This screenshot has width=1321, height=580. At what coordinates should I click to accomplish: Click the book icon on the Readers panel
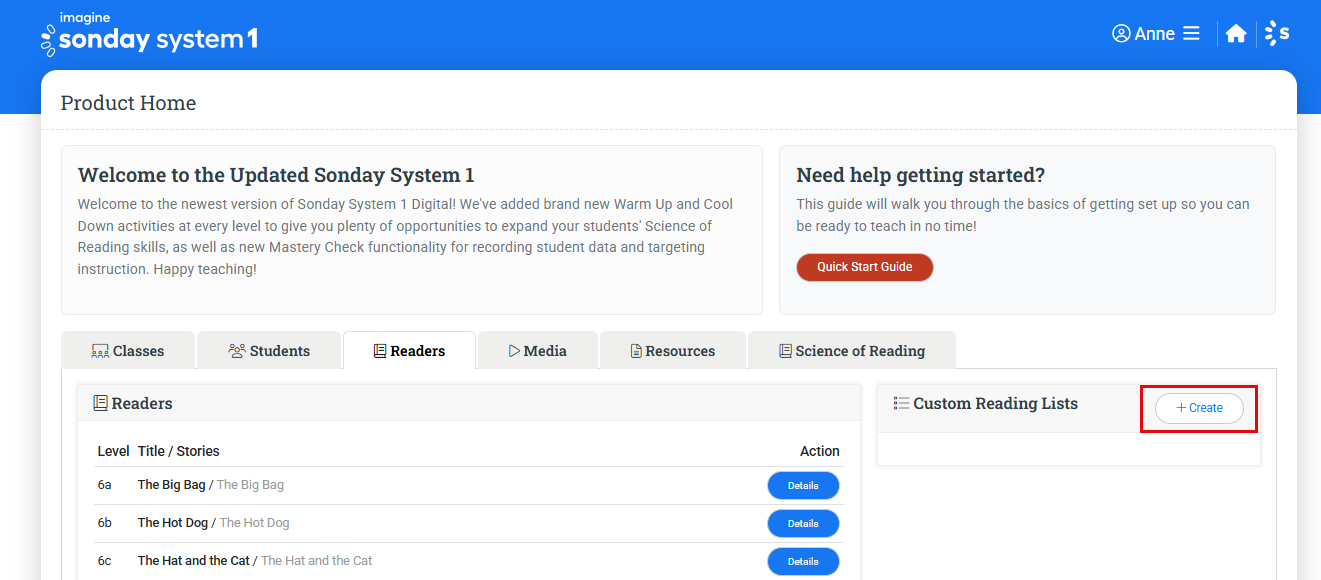100,402
